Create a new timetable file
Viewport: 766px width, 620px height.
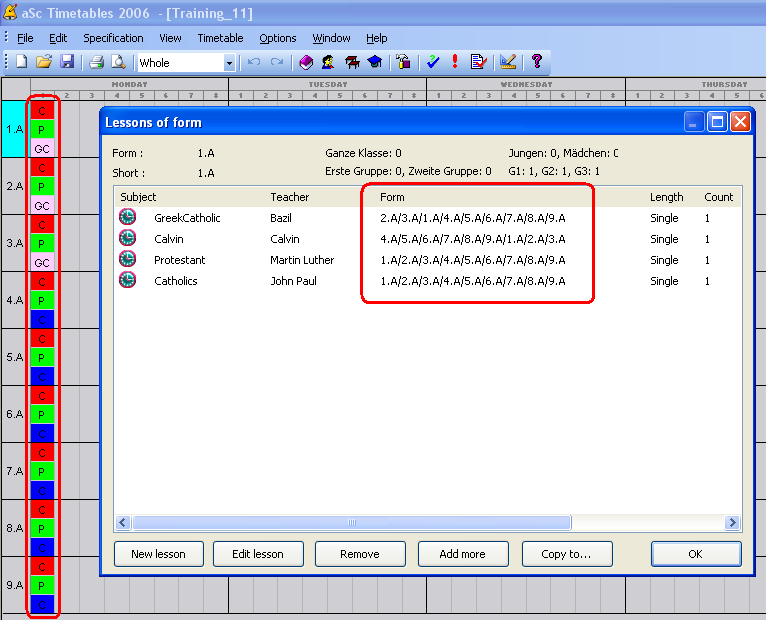pyautogui.click(x=21, y=62)
